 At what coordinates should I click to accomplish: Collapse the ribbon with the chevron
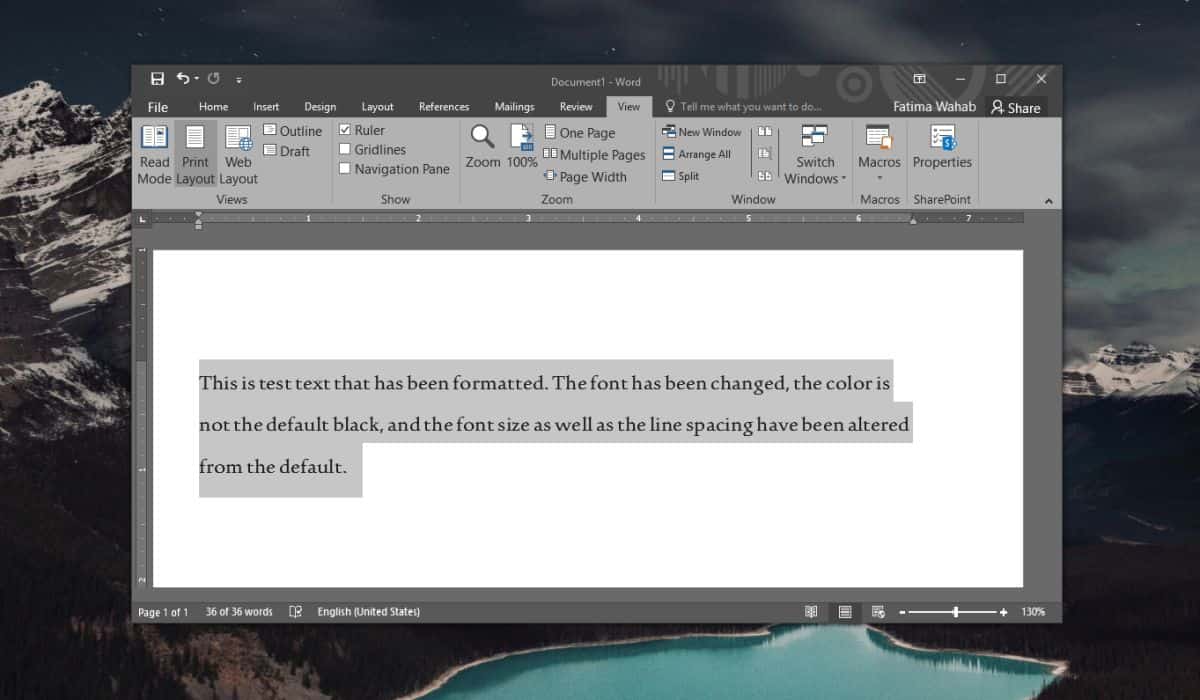[x=1048, y=199]
